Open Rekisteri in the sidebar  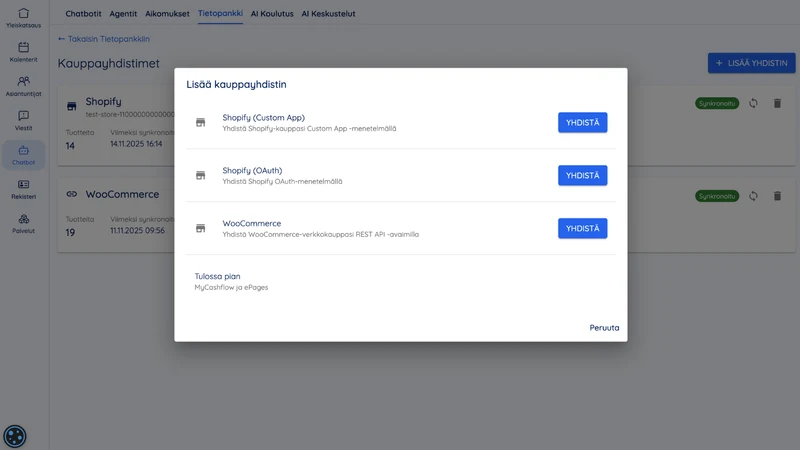click(x=23, y=189)
